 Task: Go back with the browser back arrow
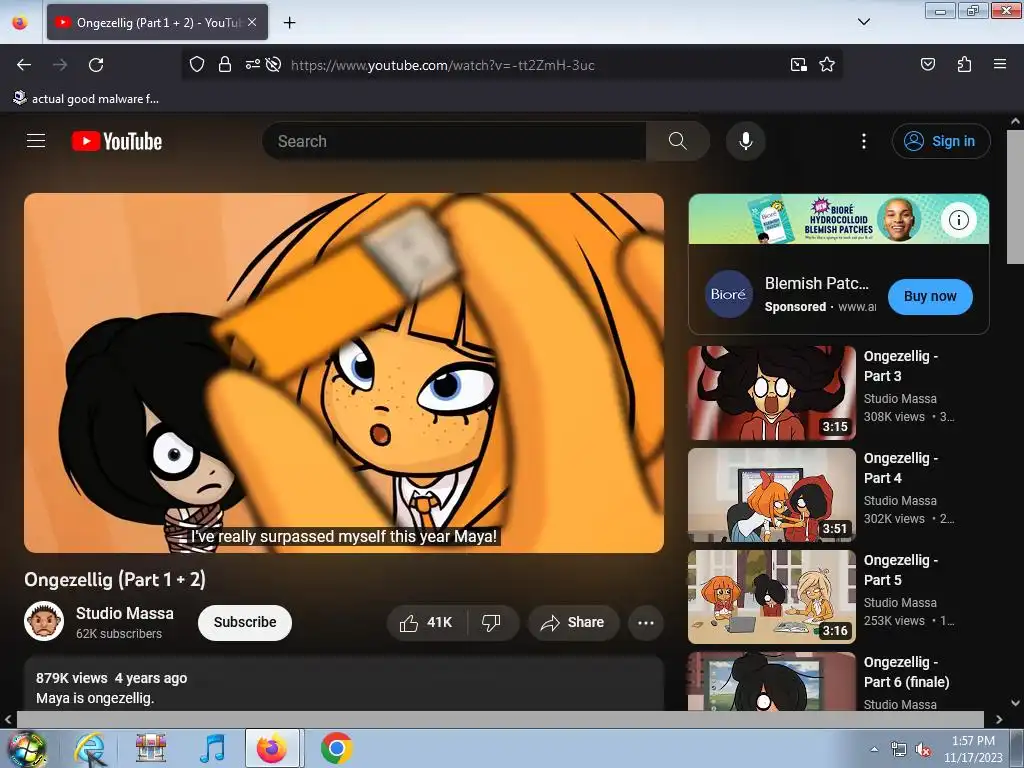pyautogui.click(x=24, y=65)
